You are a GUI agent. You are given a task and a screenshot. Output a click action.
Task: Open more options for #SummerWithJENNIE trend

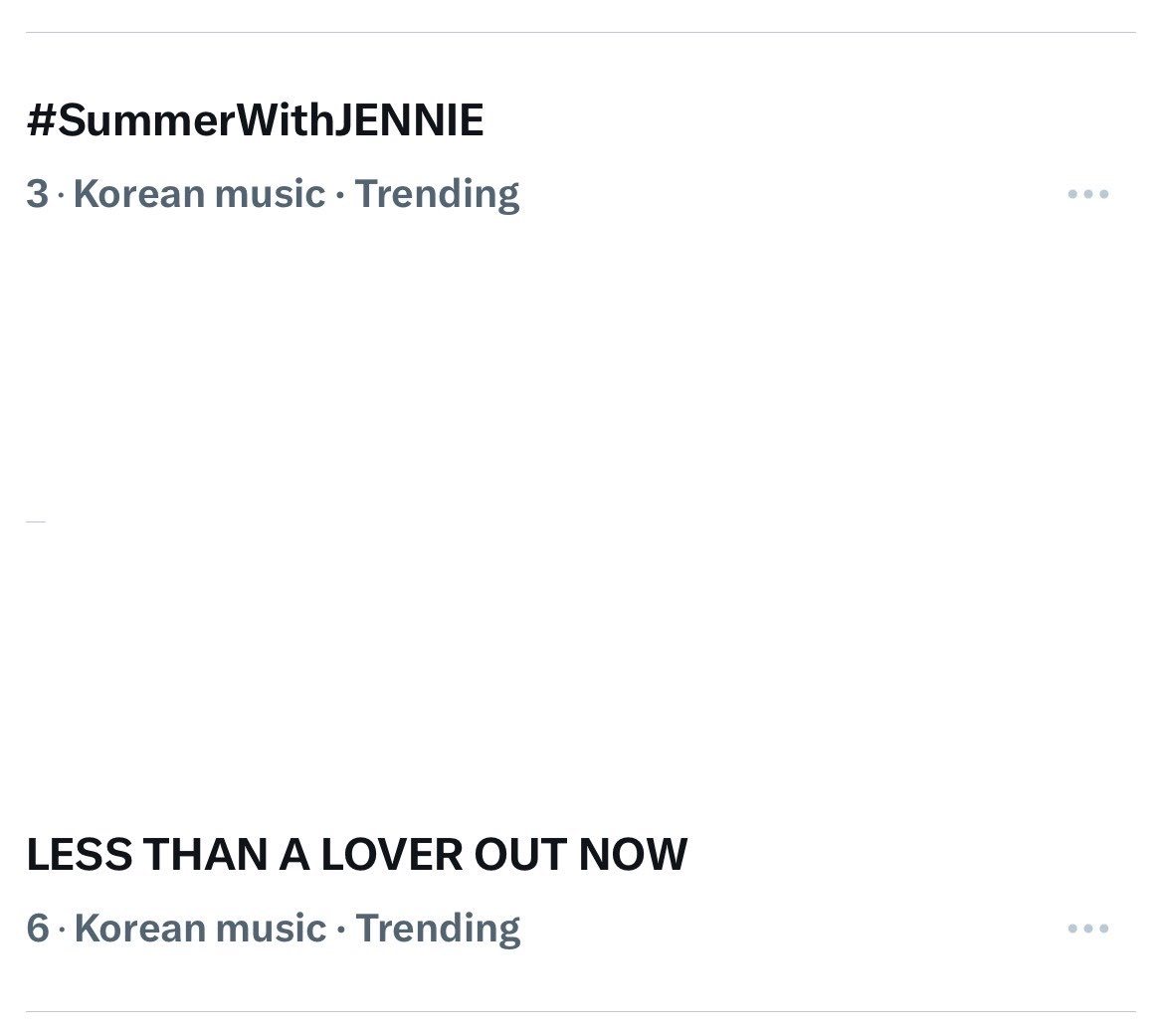point(1087,194)
